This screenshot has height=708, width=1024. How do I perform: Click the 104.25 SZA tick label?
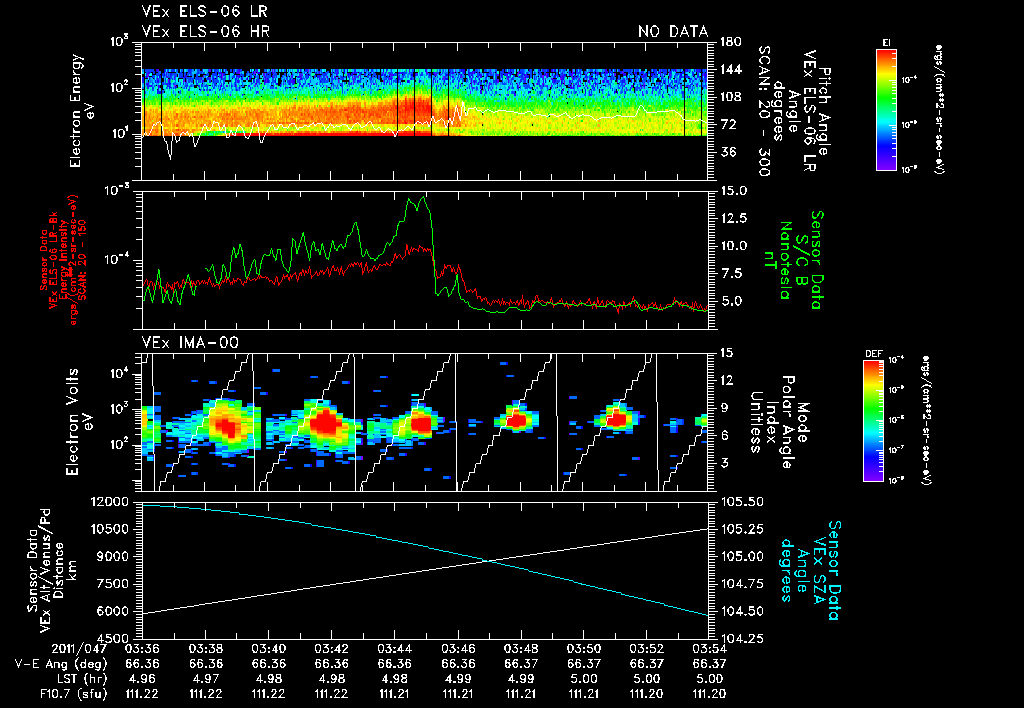742,638
